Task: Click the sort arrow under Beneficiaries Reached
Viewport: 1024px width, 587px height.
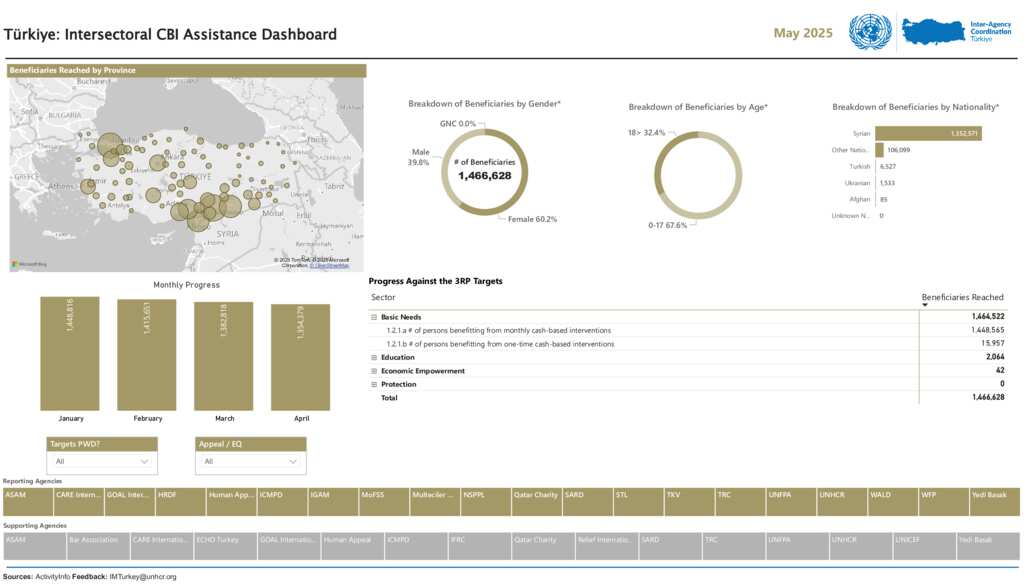Action: [x=924, y=305]
